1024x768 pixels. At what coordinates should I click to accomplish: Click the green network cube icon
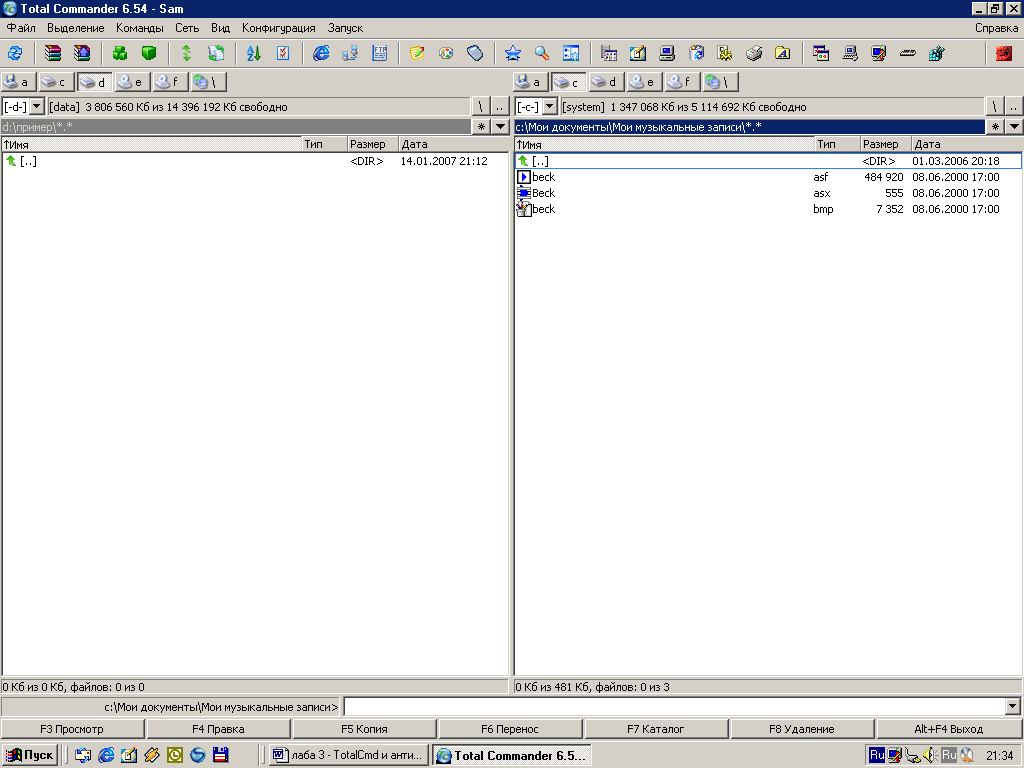point(937,54)
